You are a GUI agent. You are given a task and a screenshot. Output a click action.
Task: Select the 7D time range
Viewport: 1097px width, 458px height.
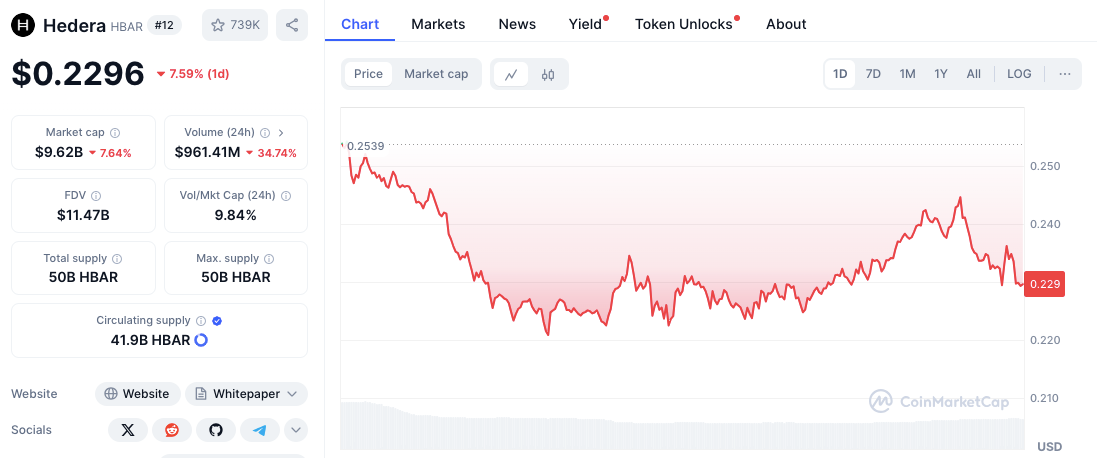[x=873, y=74]
